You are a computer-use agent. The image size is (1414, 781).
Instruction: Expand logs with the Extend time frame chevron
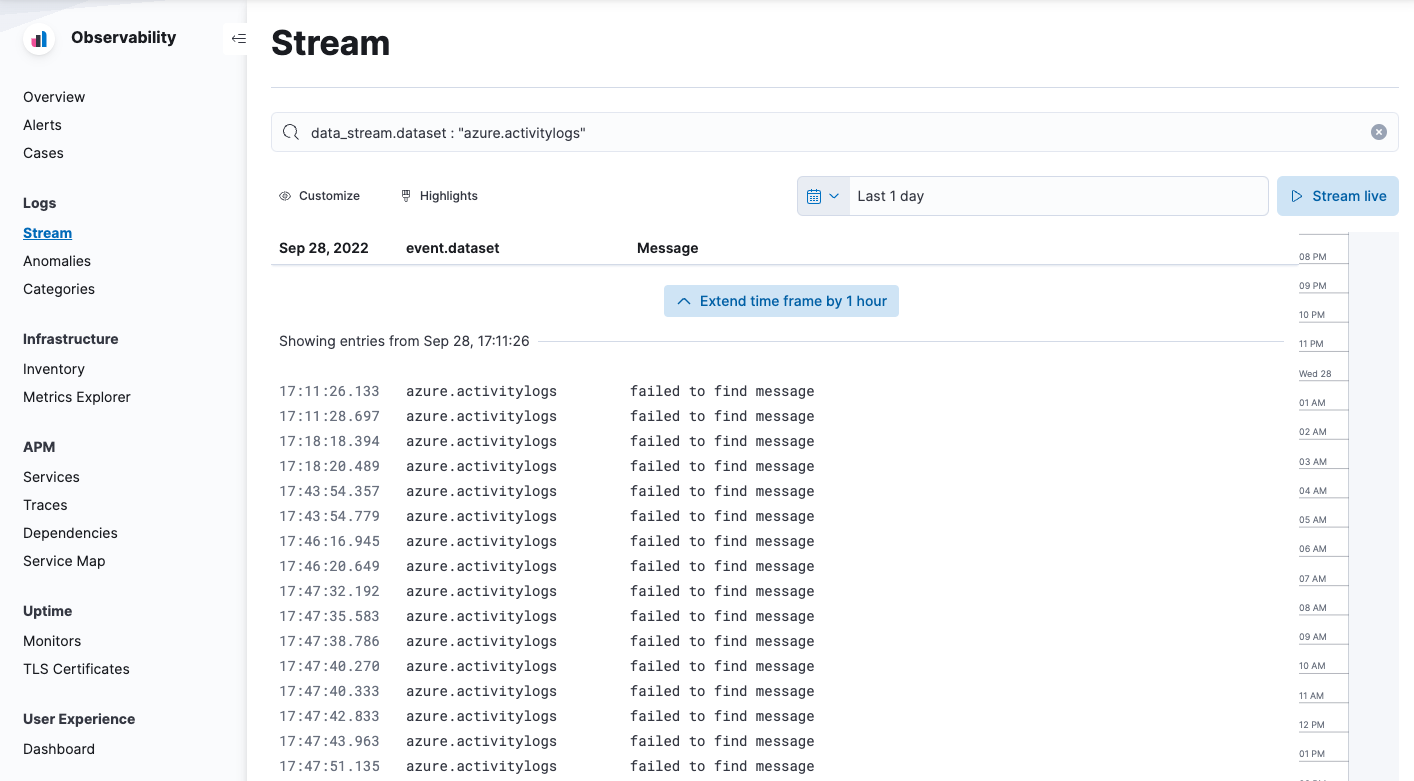coord(684,300)
